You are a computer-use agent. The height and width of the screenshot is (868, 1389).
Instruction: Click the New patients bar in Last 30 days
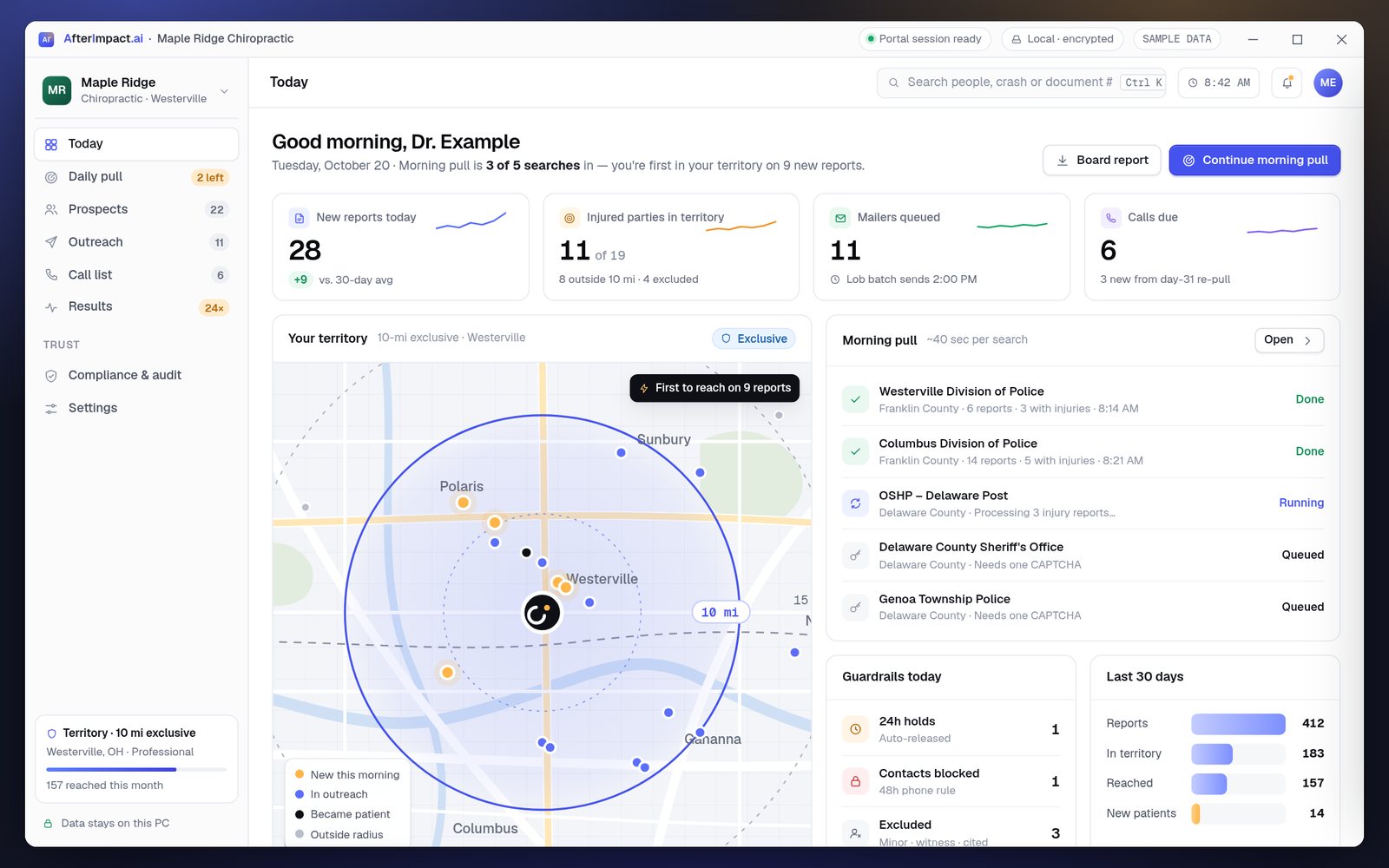tap(1238, 813)
